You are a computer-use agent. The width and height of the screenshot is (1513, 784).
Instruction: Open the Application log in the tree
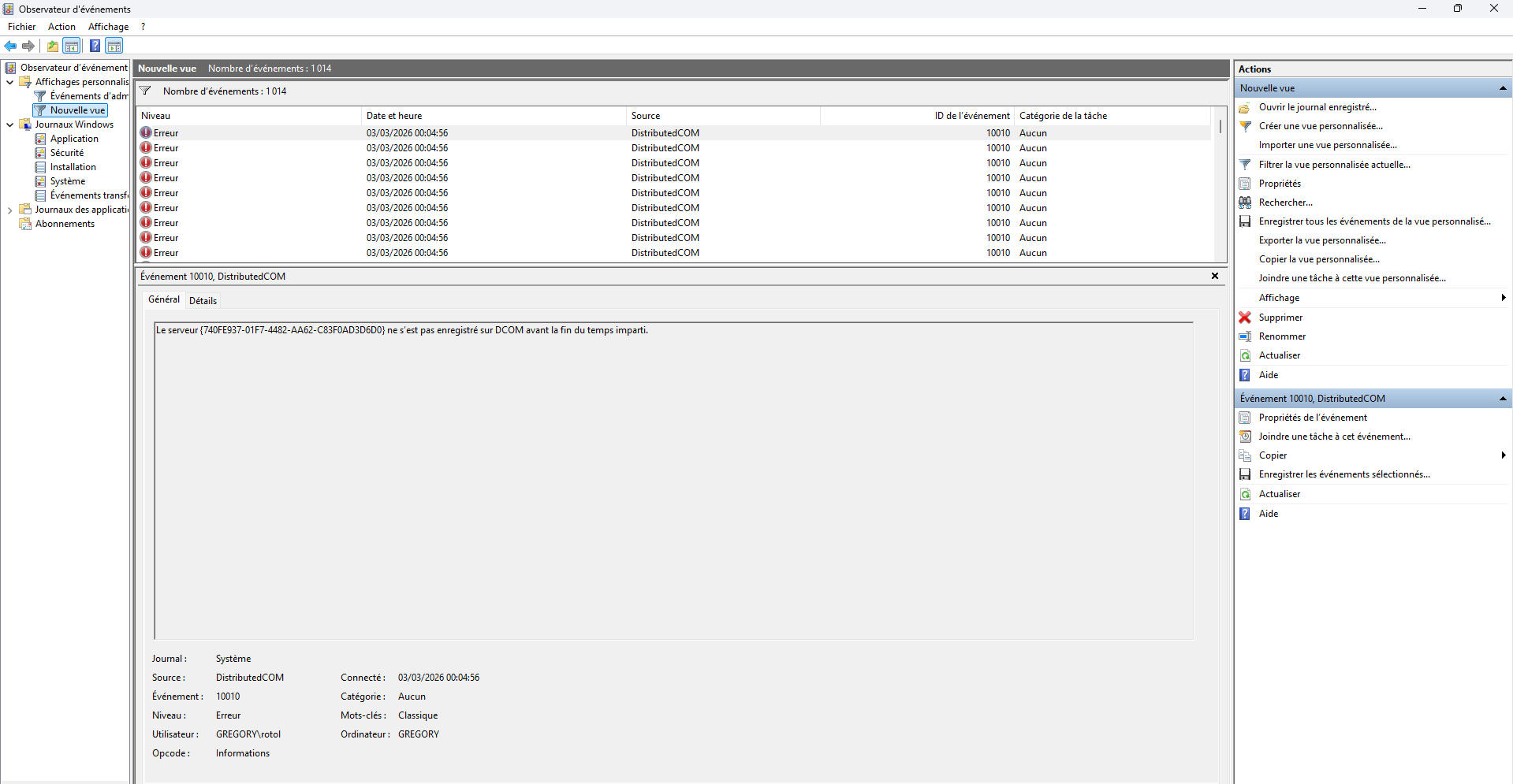(x=74, y=139)
